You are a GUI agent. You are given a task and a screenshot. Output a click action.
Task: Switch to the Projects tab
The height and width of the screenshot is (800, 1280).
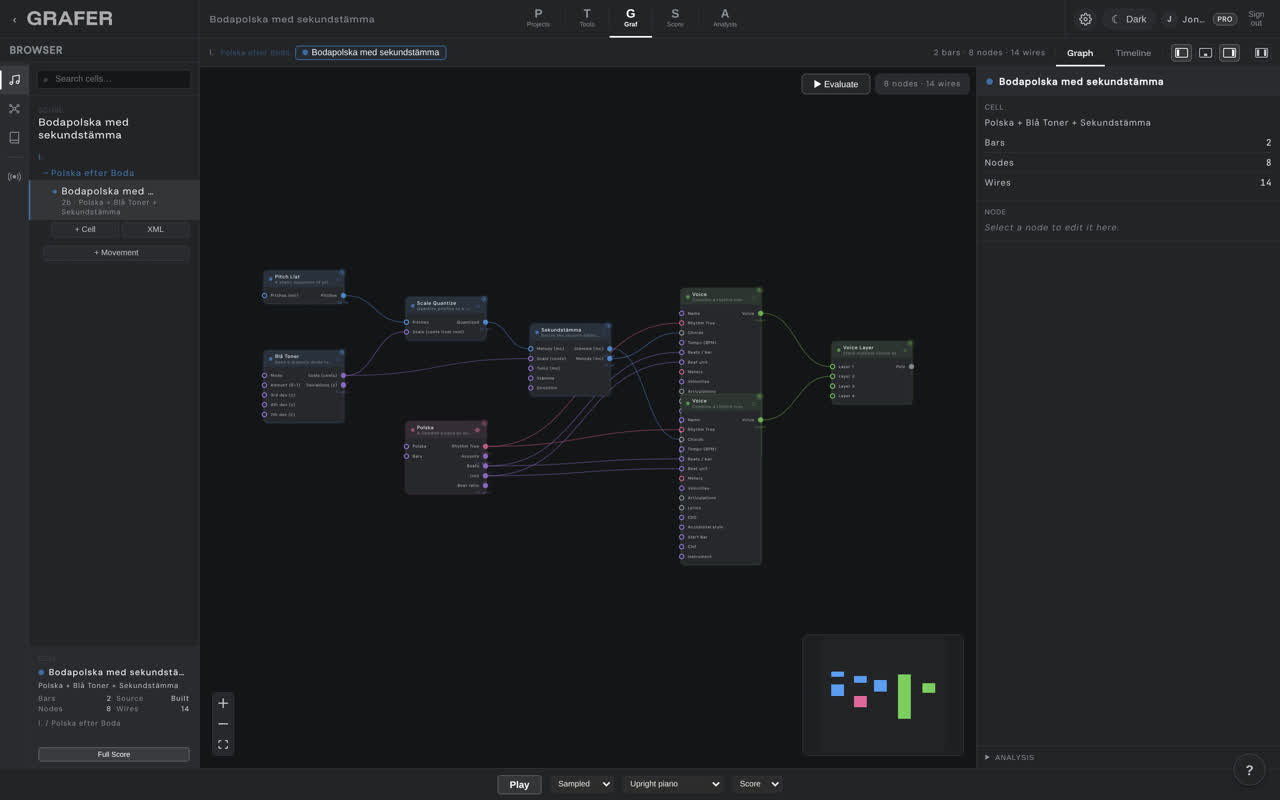[538, 18]
